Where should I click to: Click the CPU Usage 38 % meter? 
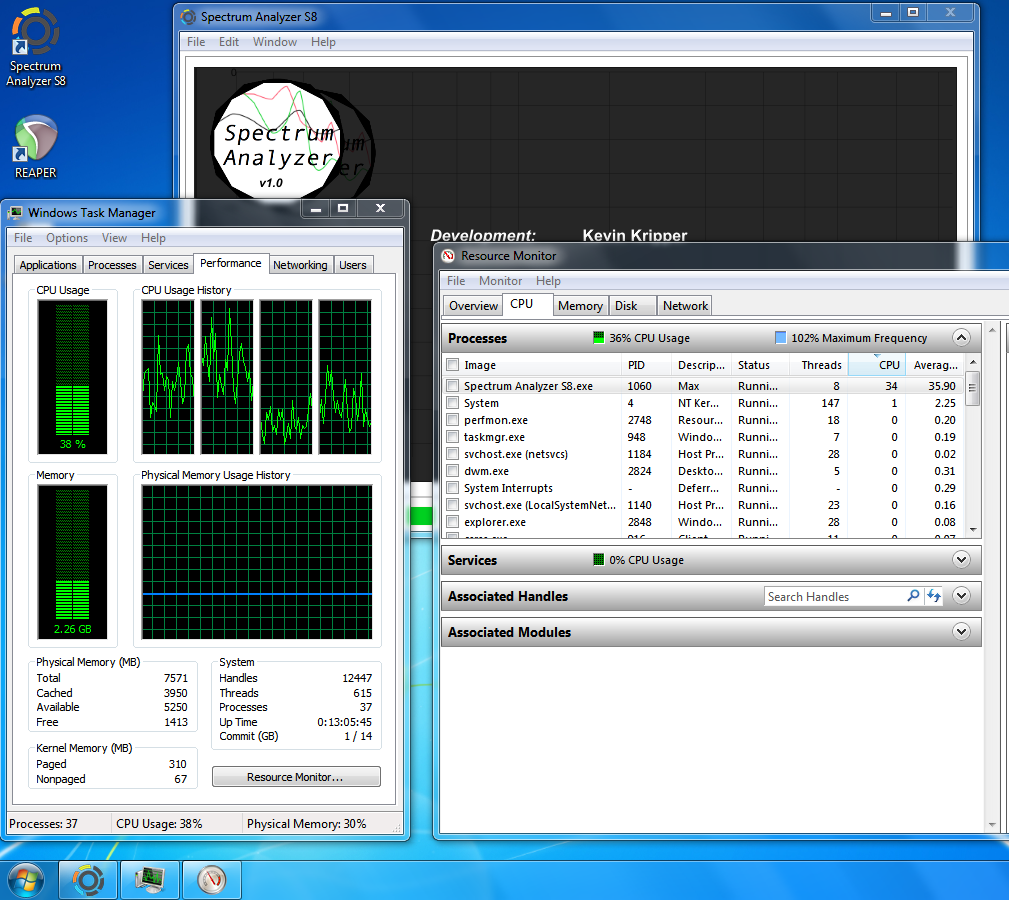72,377
